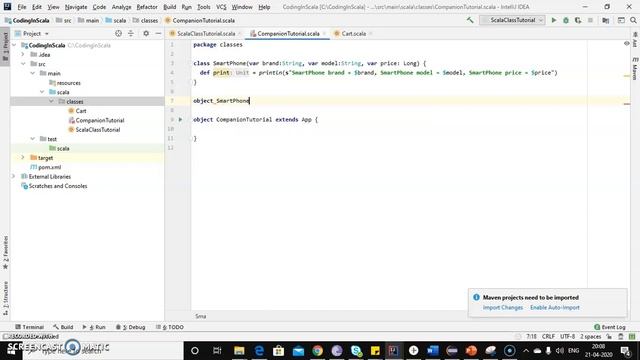Open the Run tool window button
The width and height of the screenshot is (640, 360).
tap(94, 327)
